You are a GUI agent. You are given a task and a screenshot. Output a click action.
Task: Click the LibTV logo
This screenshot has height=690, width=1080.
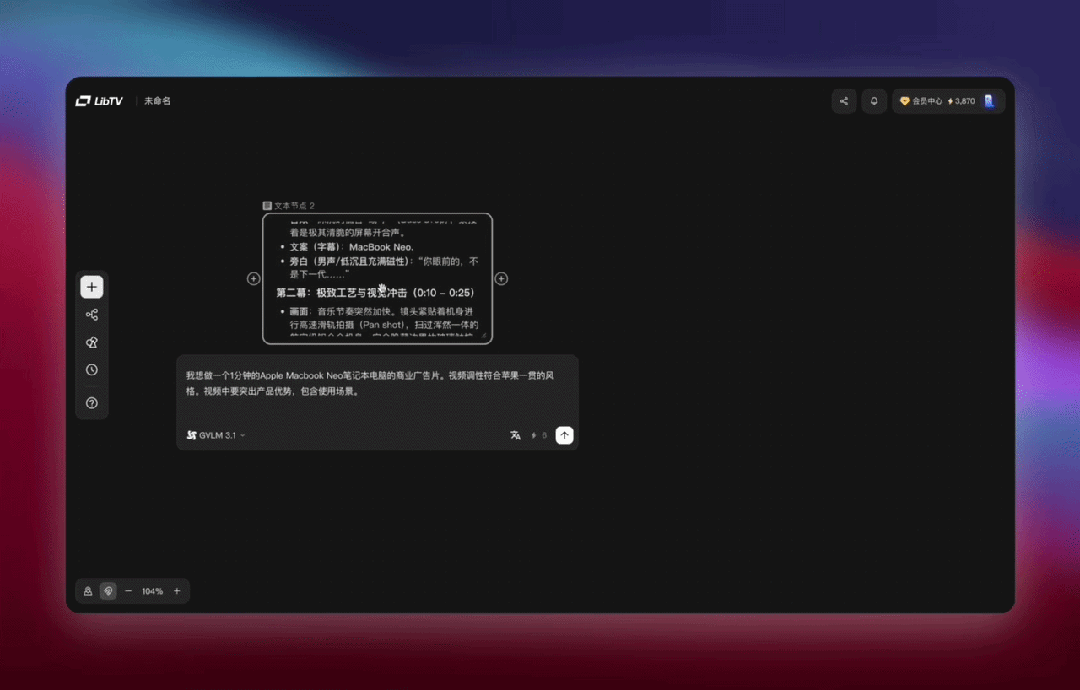[99, 101]
